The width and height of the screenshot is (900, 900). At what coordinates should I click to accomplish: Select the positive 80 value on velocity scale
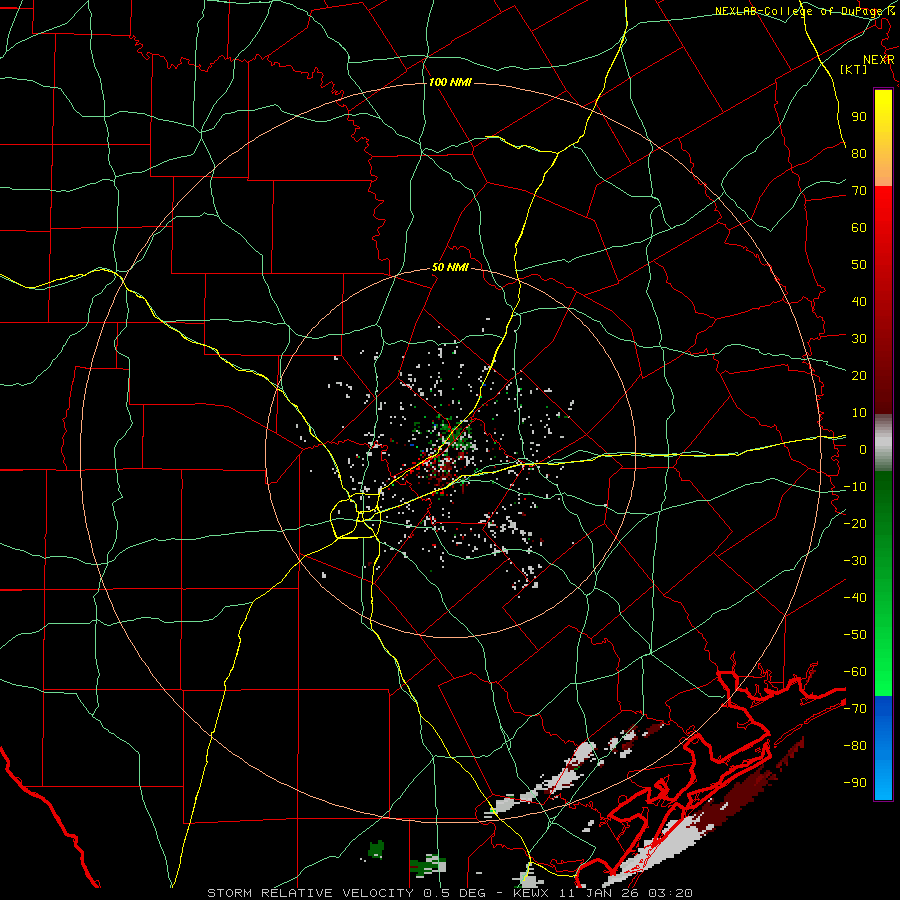point(859,153)
